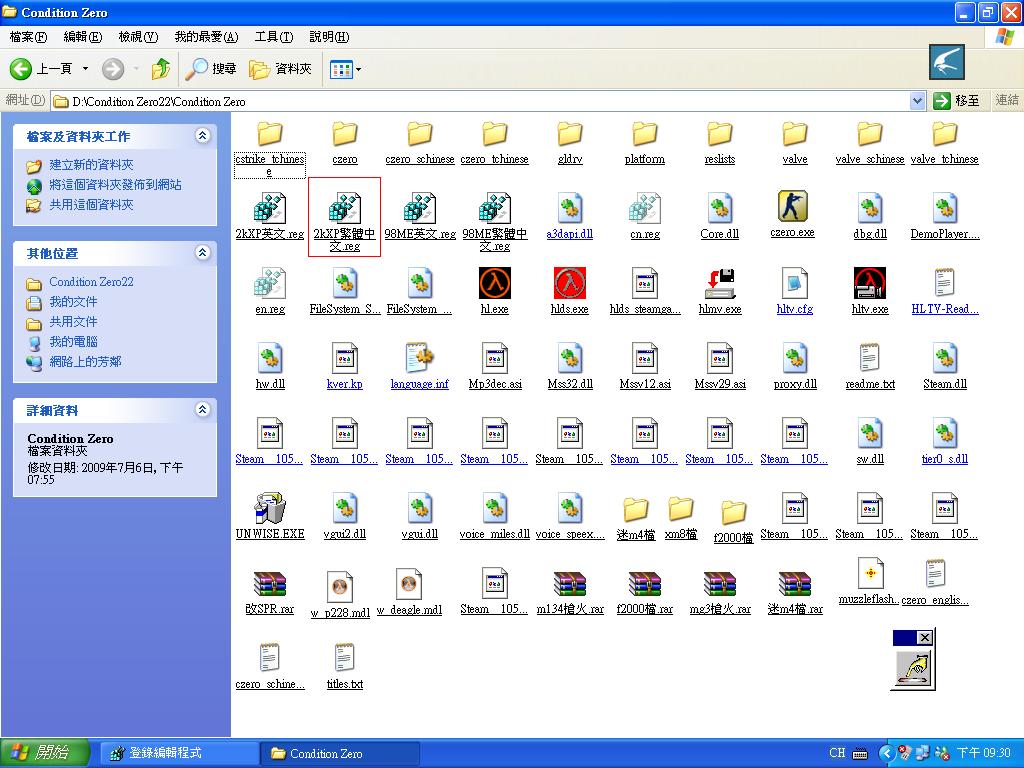1024x768 pixels.
Task: Open 網路上的芳鄰 link
Action: pos(86,361)
